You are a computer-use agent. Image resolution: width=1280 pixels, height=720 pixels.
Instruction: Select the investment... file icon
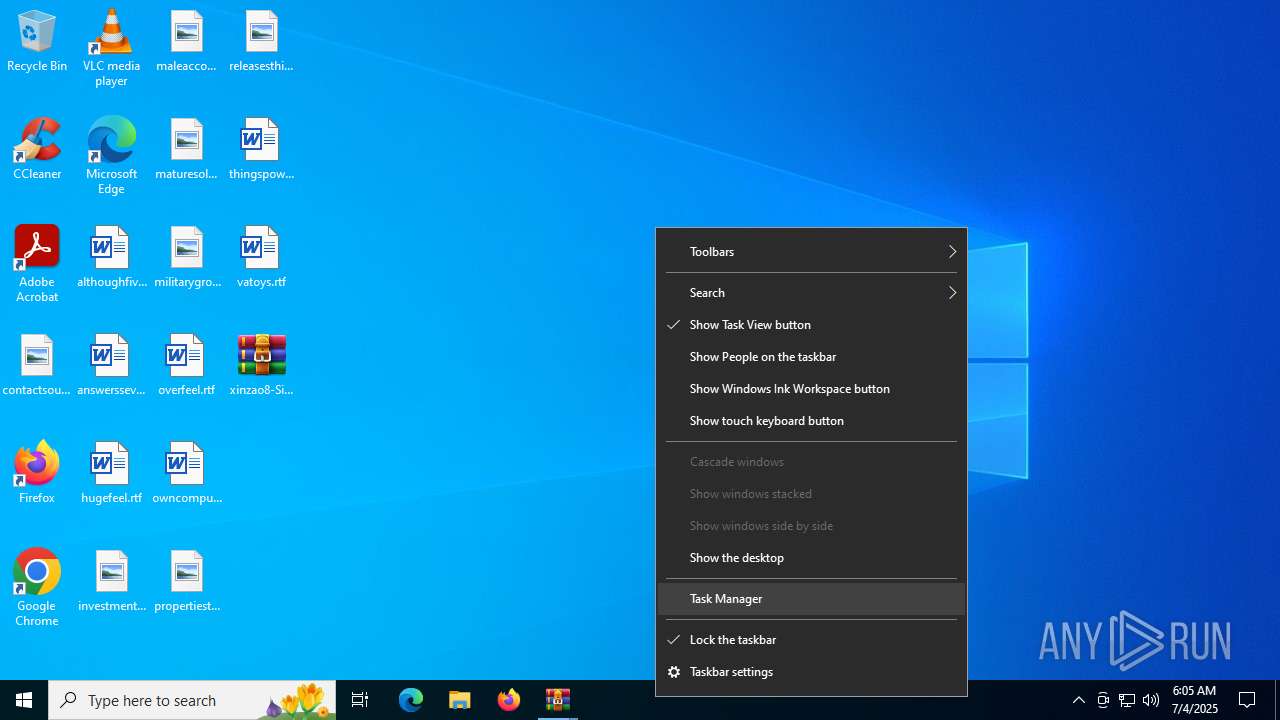pos(111,582)
